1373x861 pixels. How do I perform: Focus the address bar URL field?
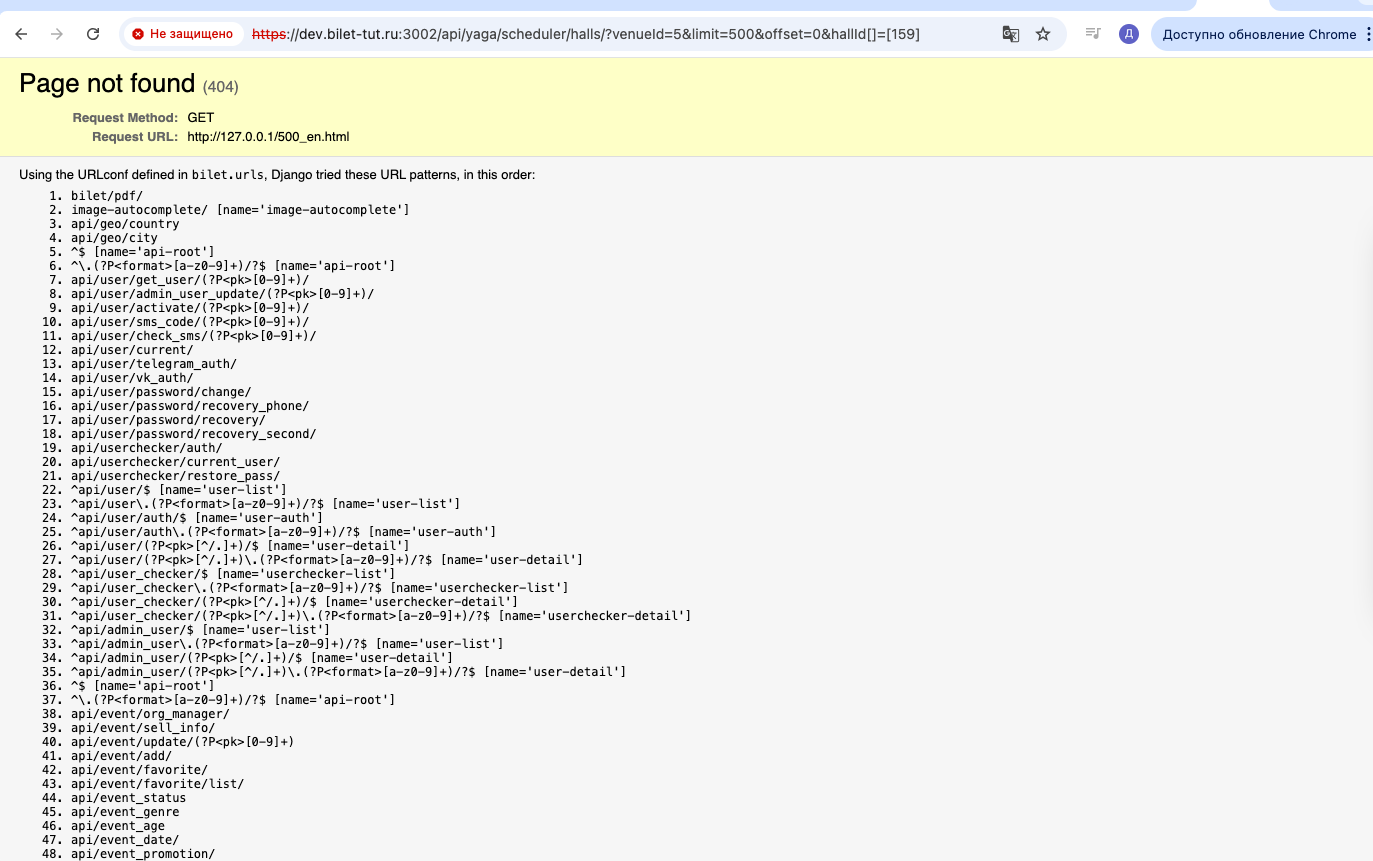click(x=600, y=34)
